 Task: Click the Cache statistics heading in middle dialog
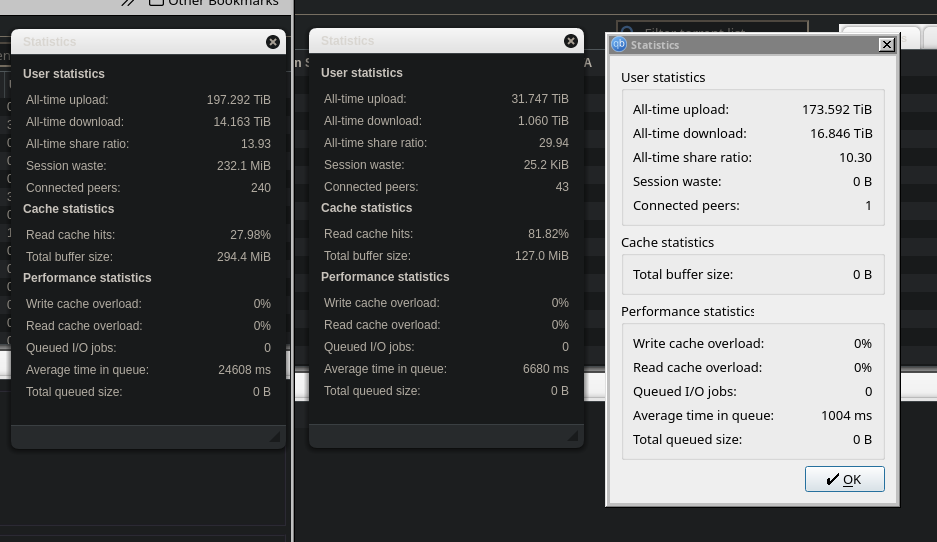pyautogui.click(x=366, y=208)
